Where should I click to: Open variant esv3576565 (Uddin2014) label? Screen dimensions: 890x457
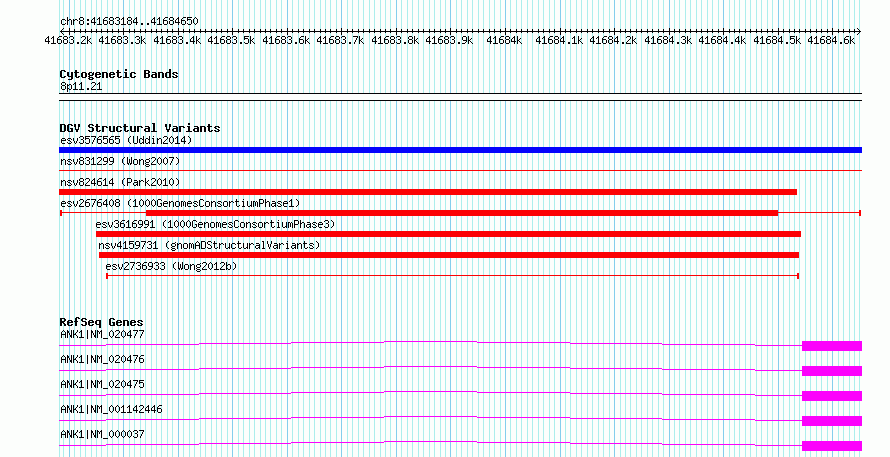126,140
